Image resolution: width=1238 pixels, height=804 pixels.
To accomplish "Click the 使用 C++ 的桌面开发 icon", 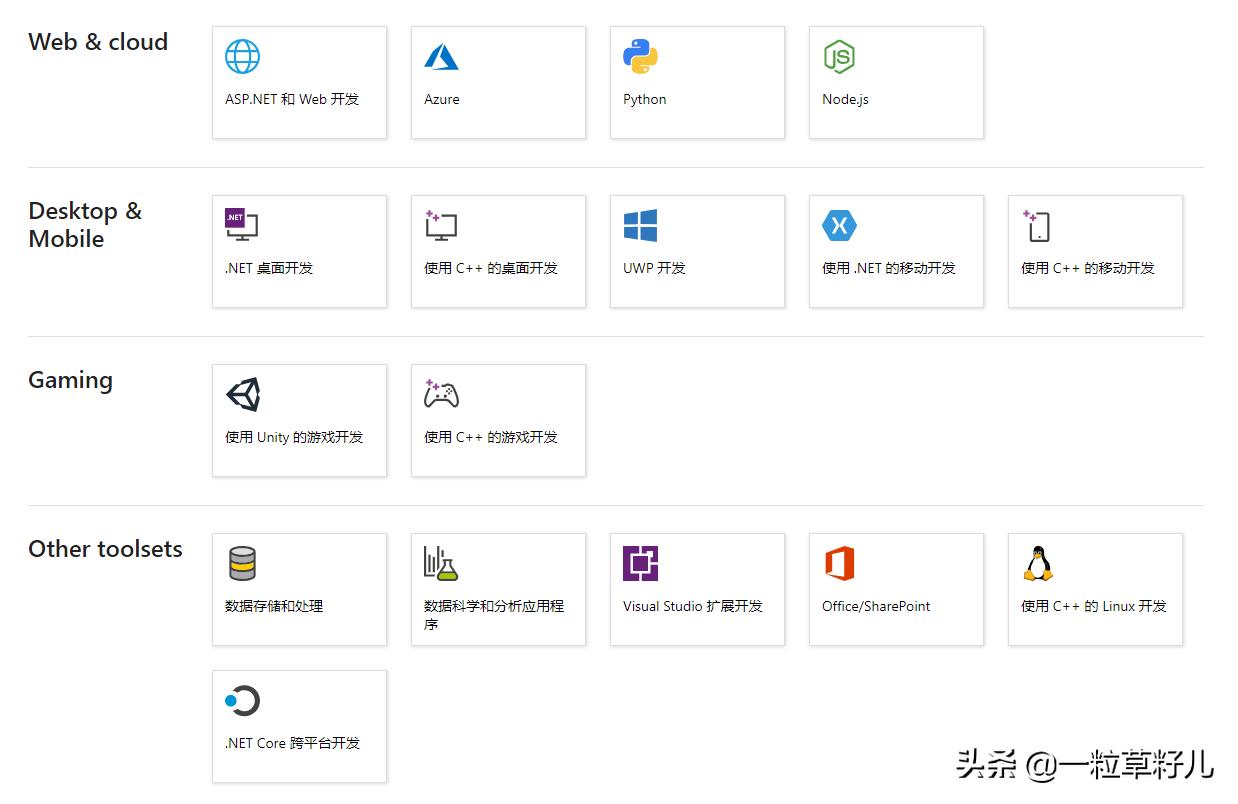I will click(497, 251).
